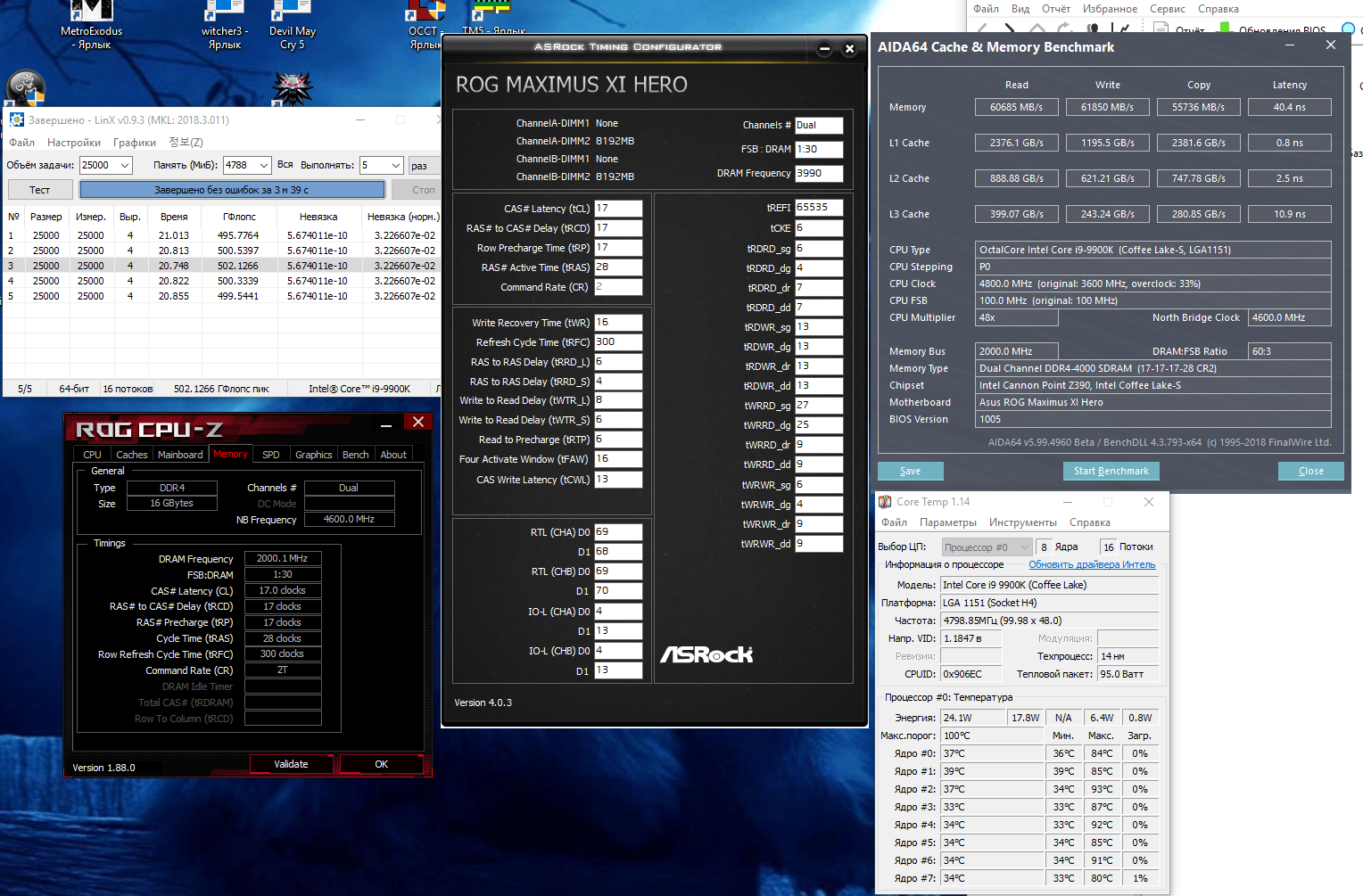Click the Command Rate (CR) field
Image resolution: width=1363 pixels, height=896 pixels.
coord(618,287)
